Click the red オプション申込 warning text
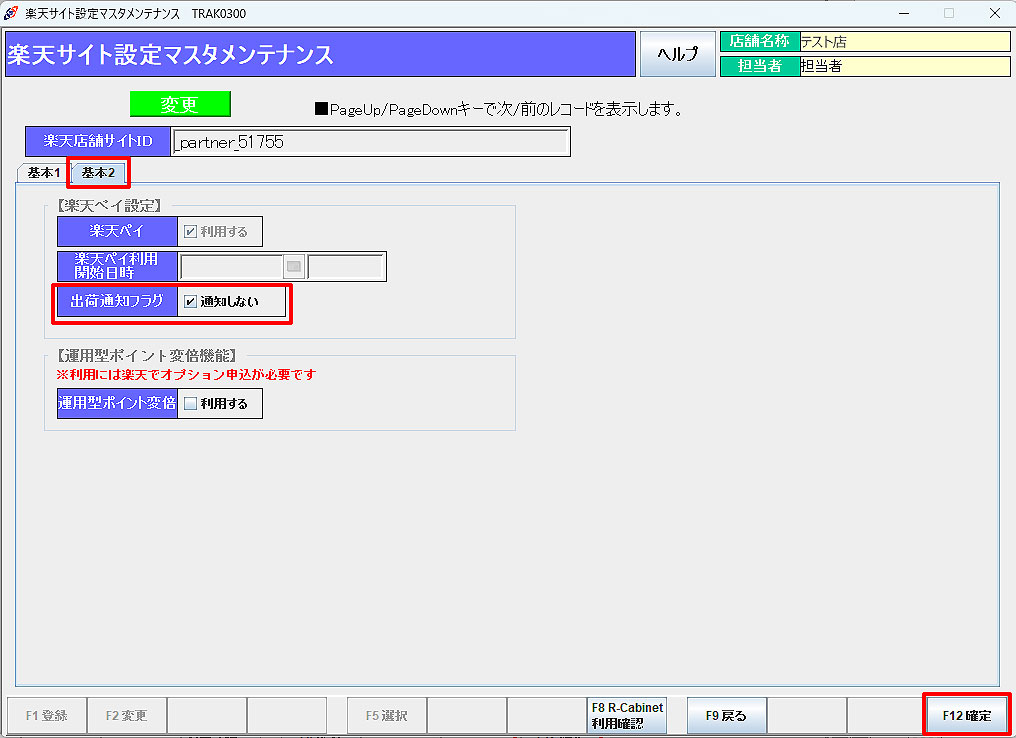Screen dimensions: 1016x738 pyautogui.click(x=187, y=375)
